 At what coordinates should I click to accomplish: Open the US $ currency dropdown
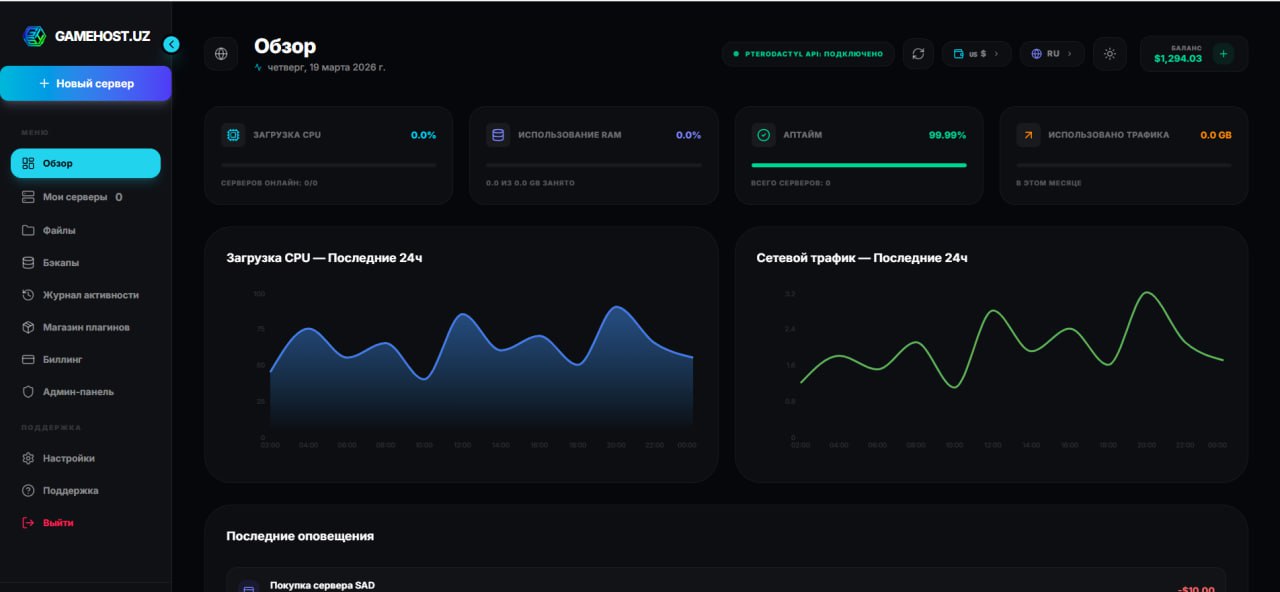(x=976, y=53)
